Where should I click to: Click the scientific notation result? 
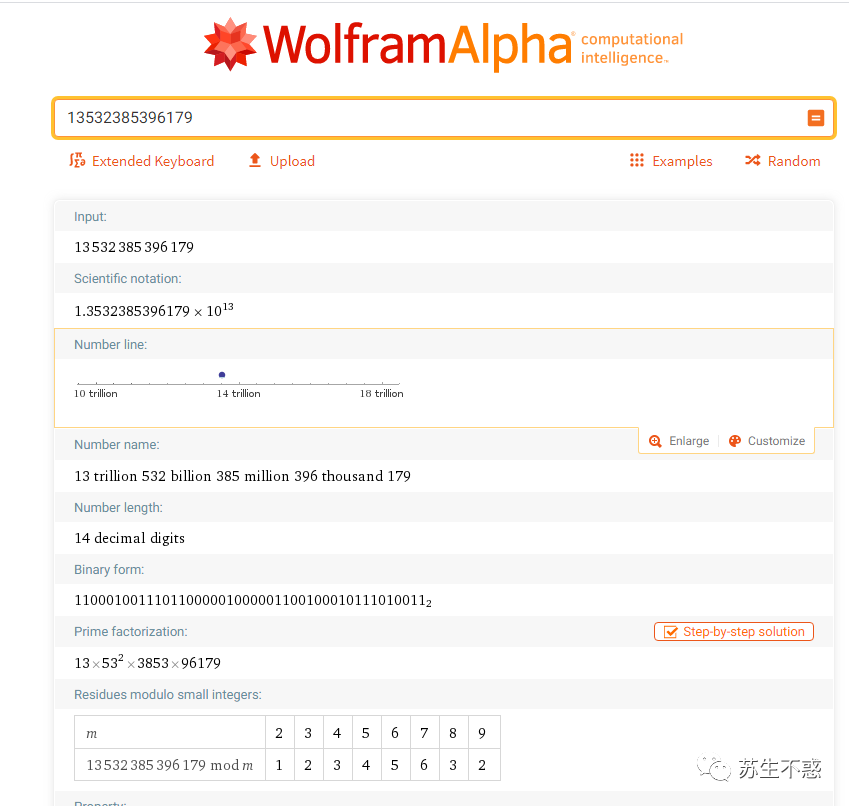[x=154, y=310]
